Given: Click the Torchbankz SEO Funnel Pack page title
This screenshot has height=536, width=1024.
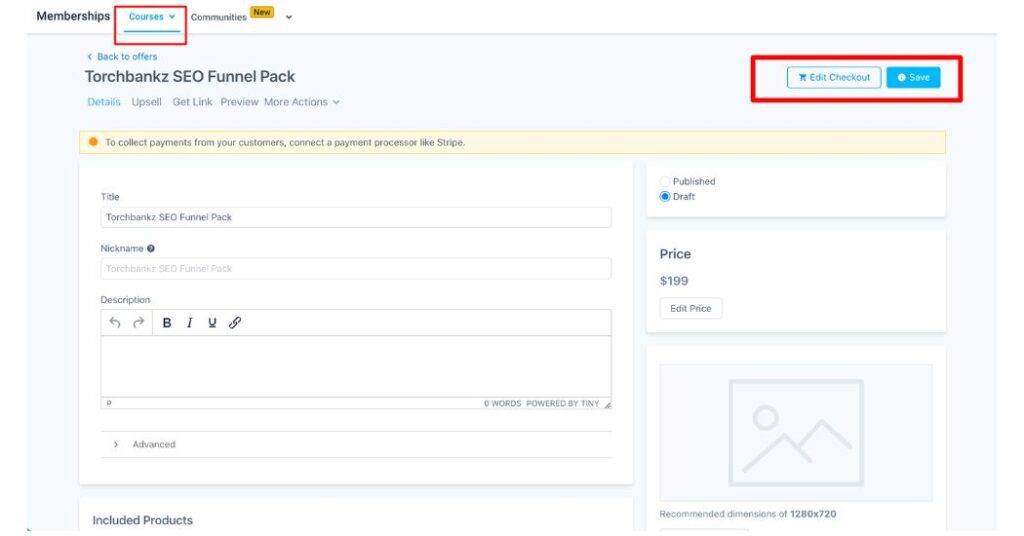Looking at the screenshot, I should pos(190,76).
